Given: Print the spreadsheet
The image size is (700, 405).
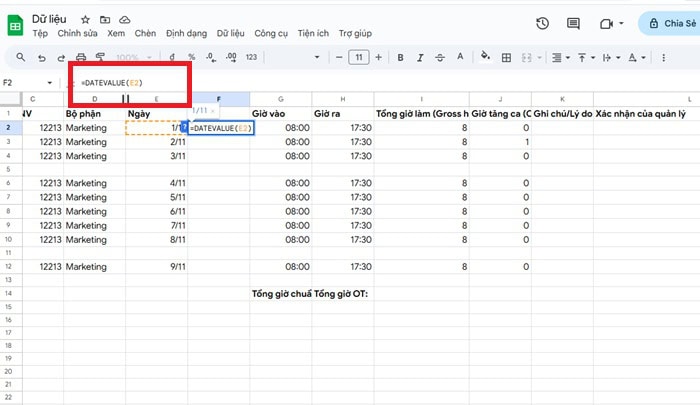Looking at the screenshot, I should click(x=81, y=57).
